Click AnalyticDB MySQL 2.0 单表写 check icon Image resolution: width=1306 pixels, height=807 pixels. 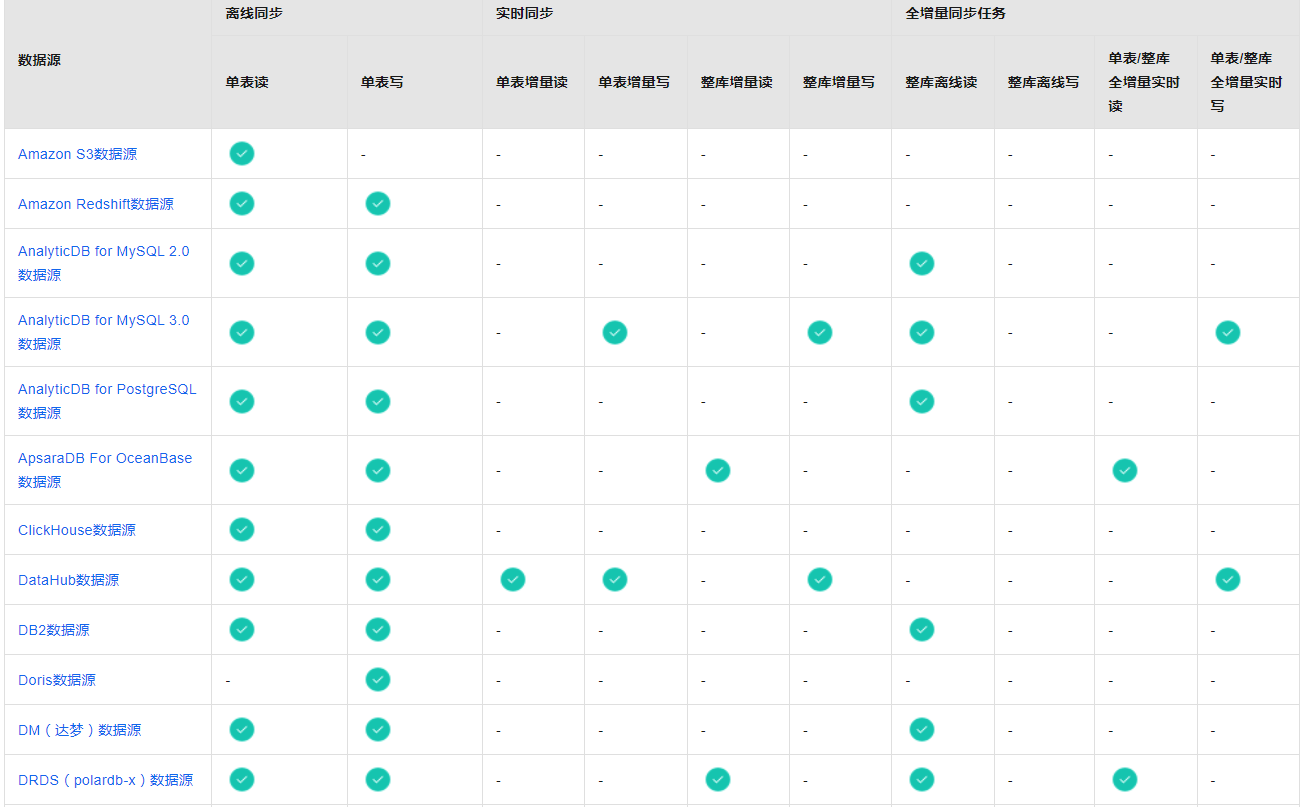(x=378, y=263)
